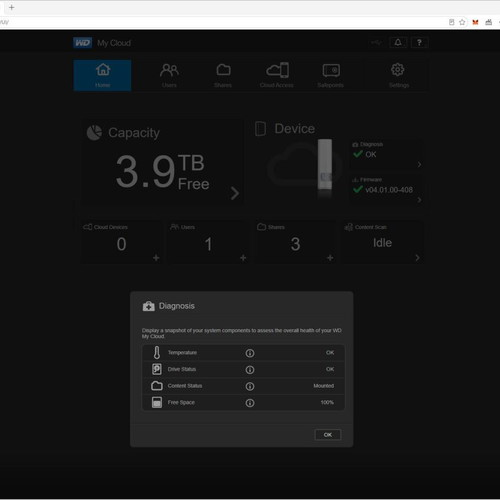Confirm the Diagnosis dialog with OK
Image resolution: width=500 pixels, height=500 pixels.
[x=328, y=435]
